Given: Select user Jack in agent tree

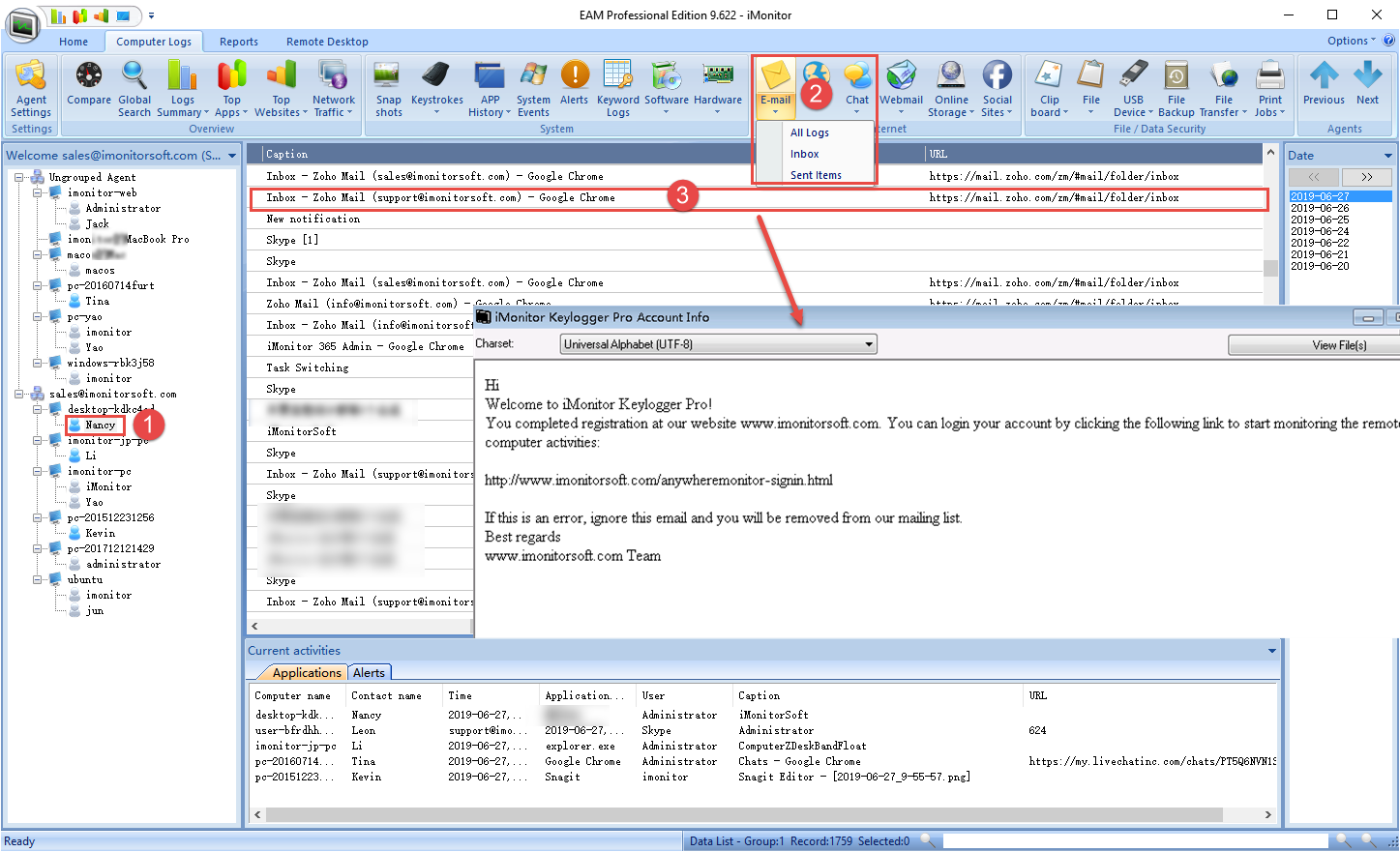Looking at the screenshot, I should pyautogui.click(x=97, y=223).
